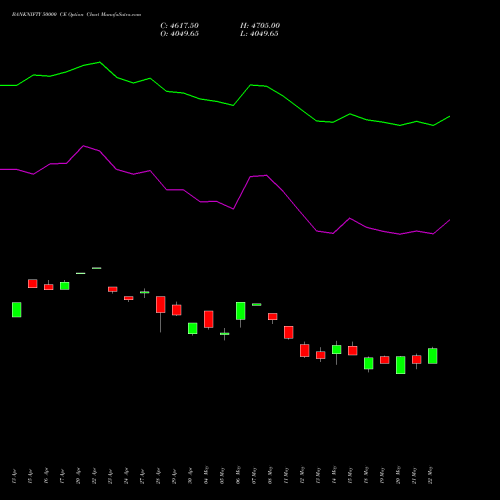The image size is (500, 500).
Task: Select the red candle above 04 May
Action: tap(209, 319)
